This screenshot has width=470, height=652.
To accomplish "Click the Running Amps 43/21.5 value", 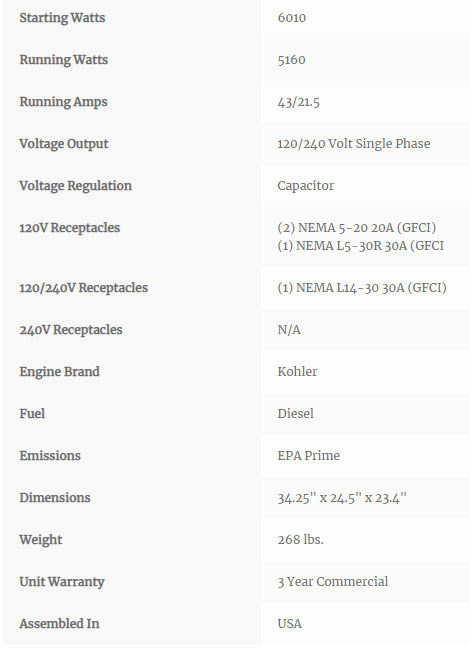I will point(298,102).
